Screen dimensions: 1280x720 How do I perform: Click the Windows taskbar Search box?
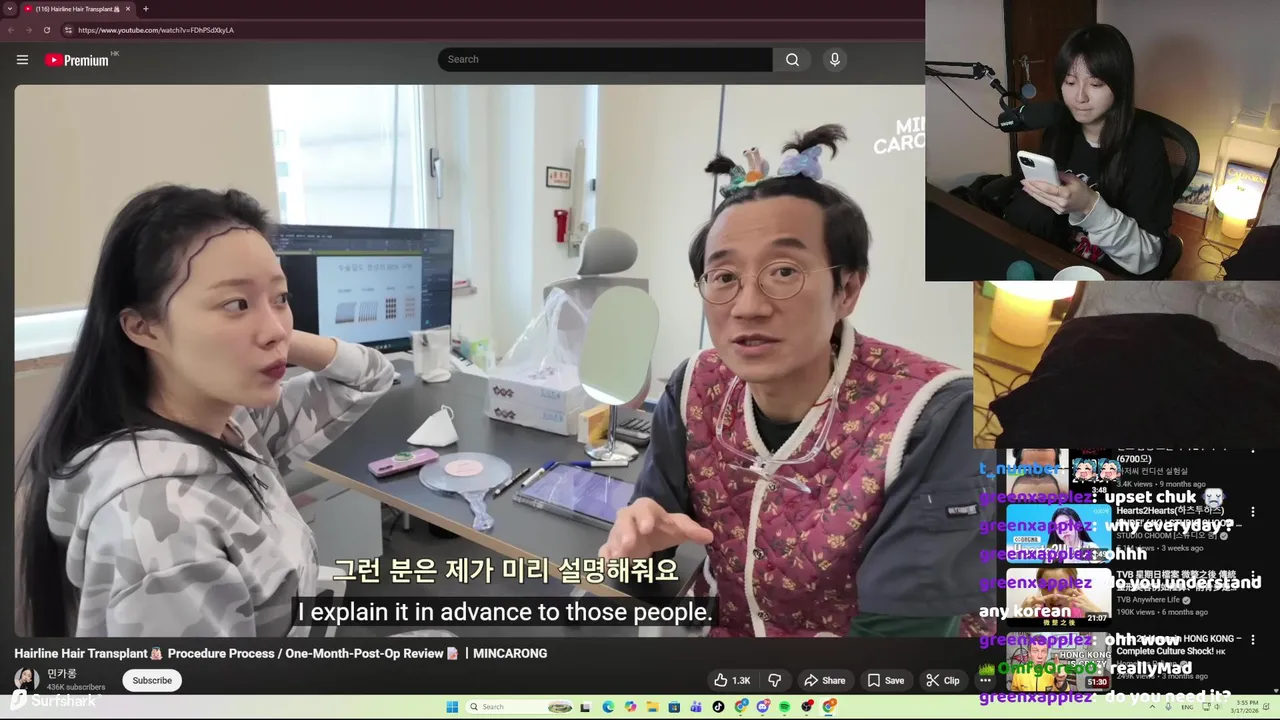[520, 707]
